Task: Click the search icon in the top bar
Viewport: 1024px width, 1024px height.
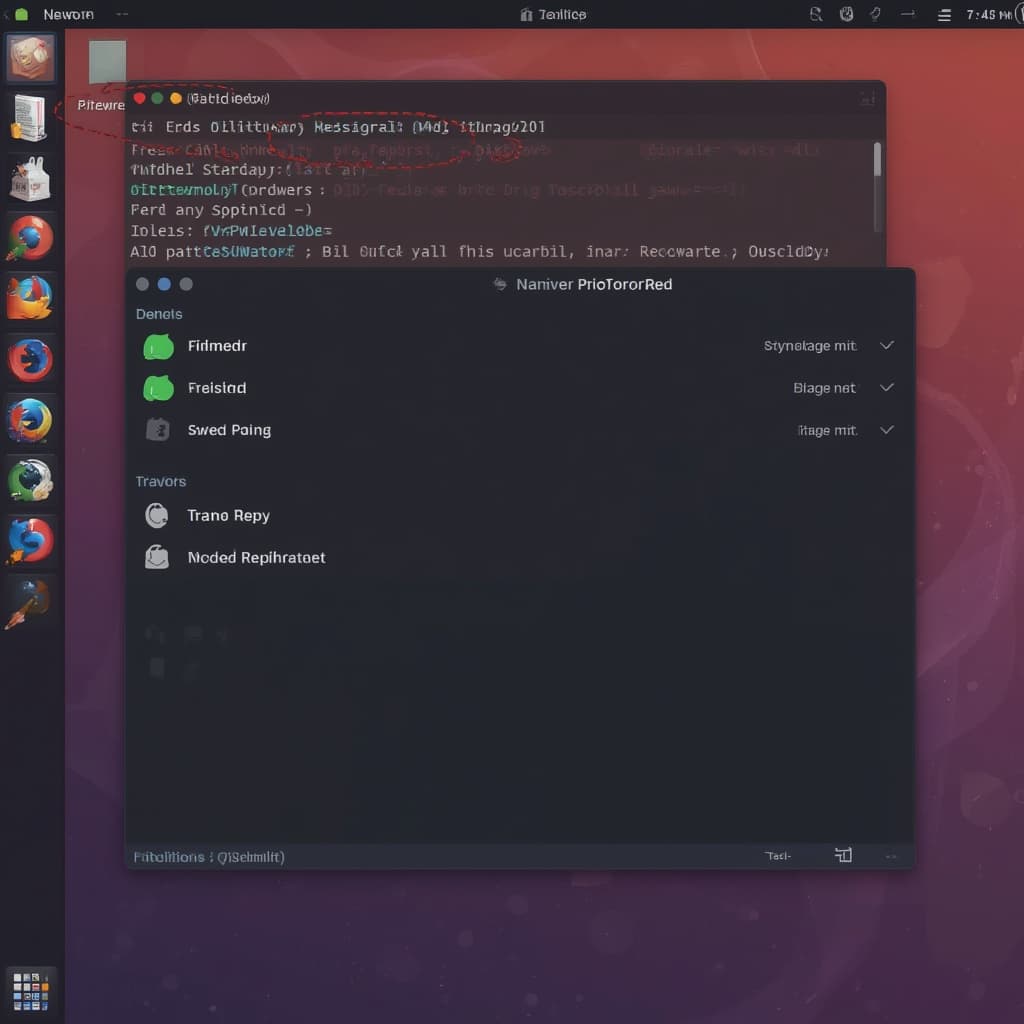Action: 816,14
